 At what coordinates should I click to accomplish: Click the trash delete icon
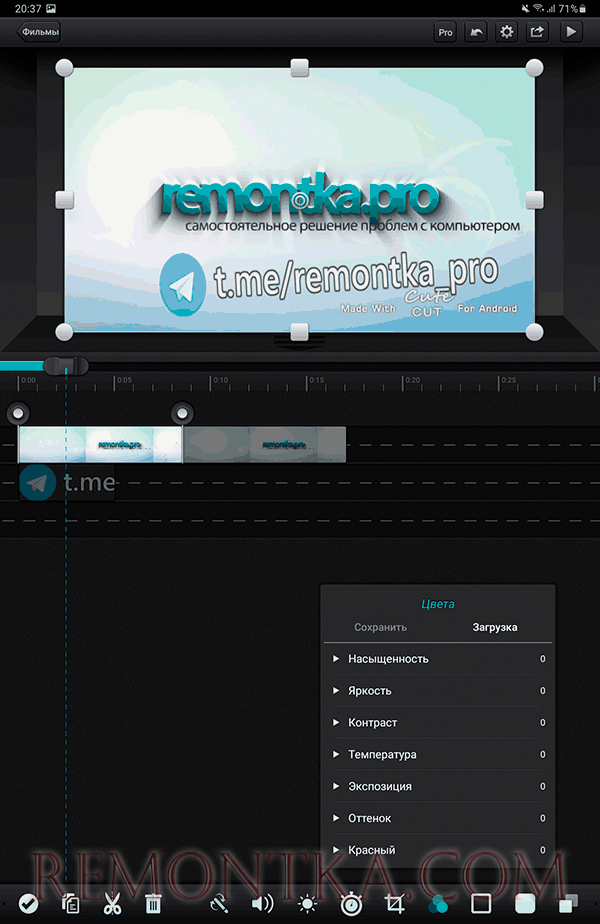pyautogui.click(x=153, y=904)
